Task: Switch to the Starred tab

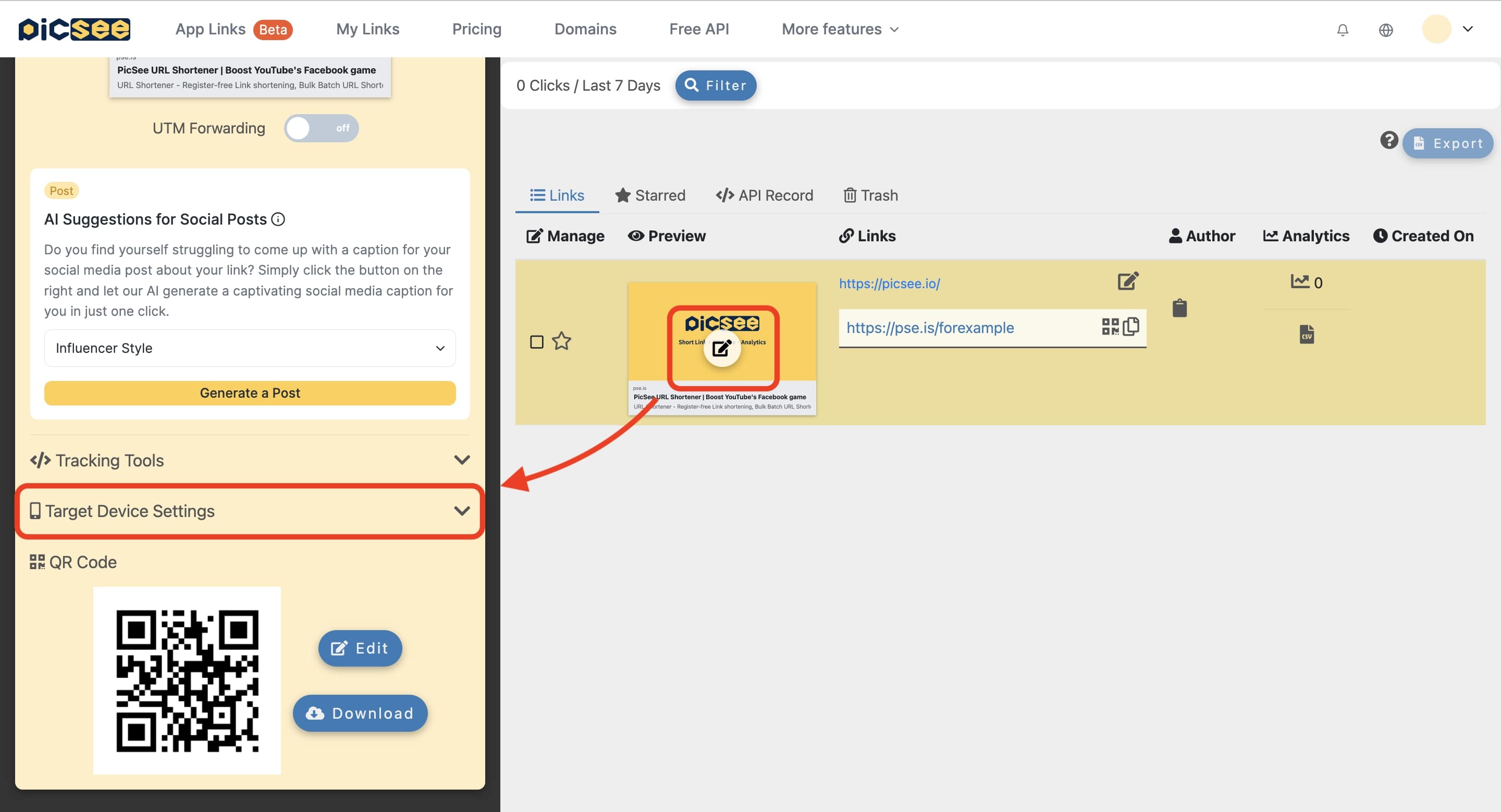Action: coord(650,195)
